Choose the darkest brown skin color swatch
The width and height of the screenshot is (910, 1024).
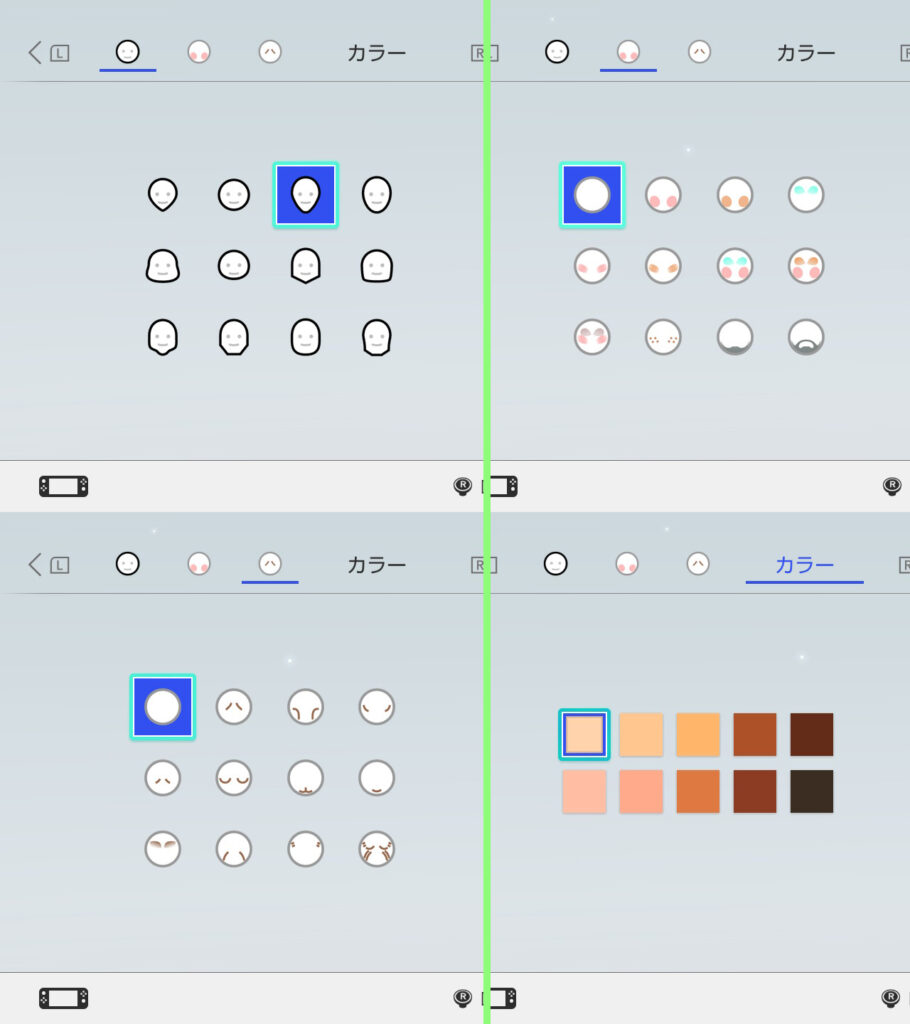click(811, 791)
